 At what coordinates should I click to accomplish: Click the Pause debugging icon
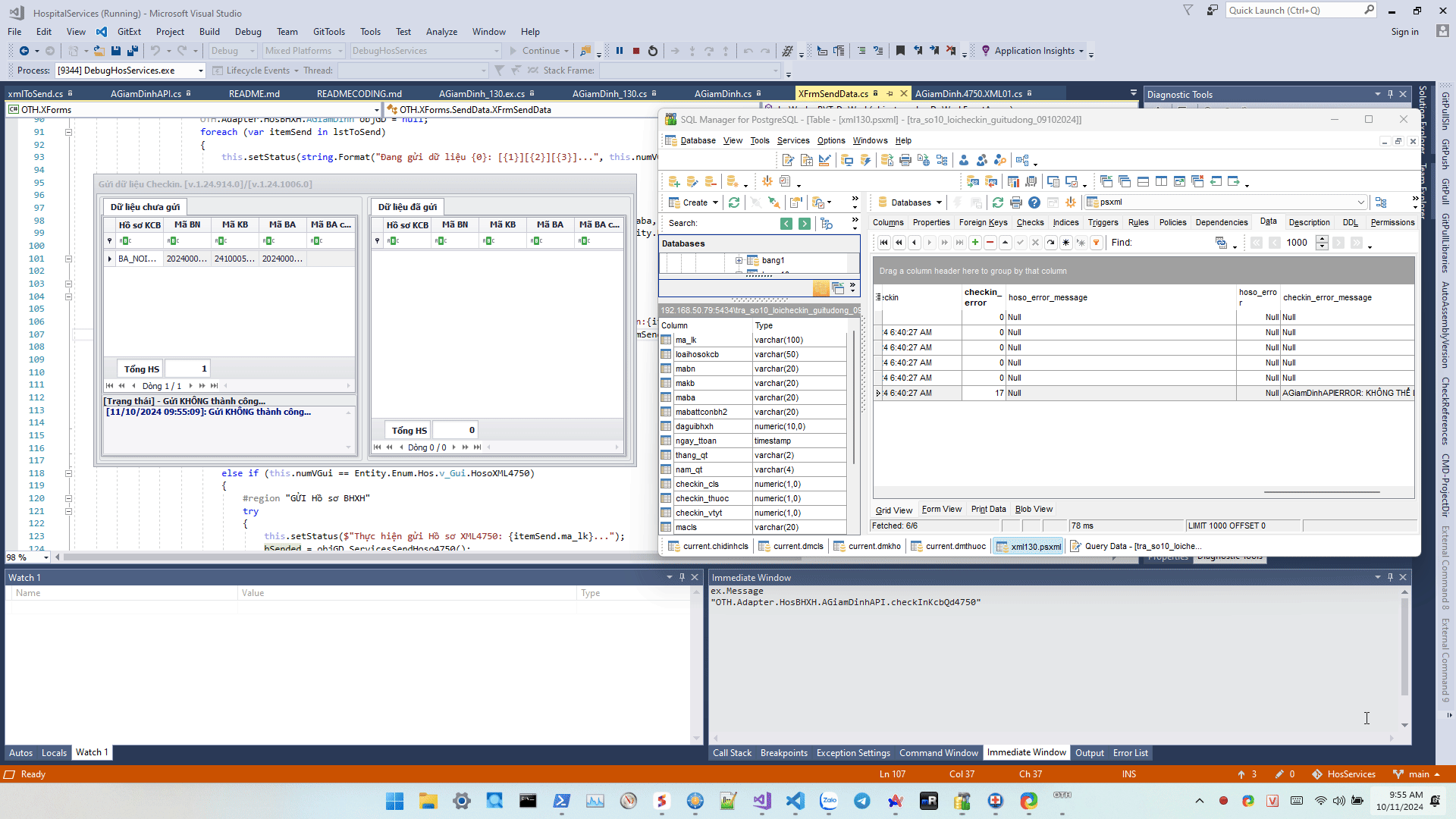coord(620,51)
